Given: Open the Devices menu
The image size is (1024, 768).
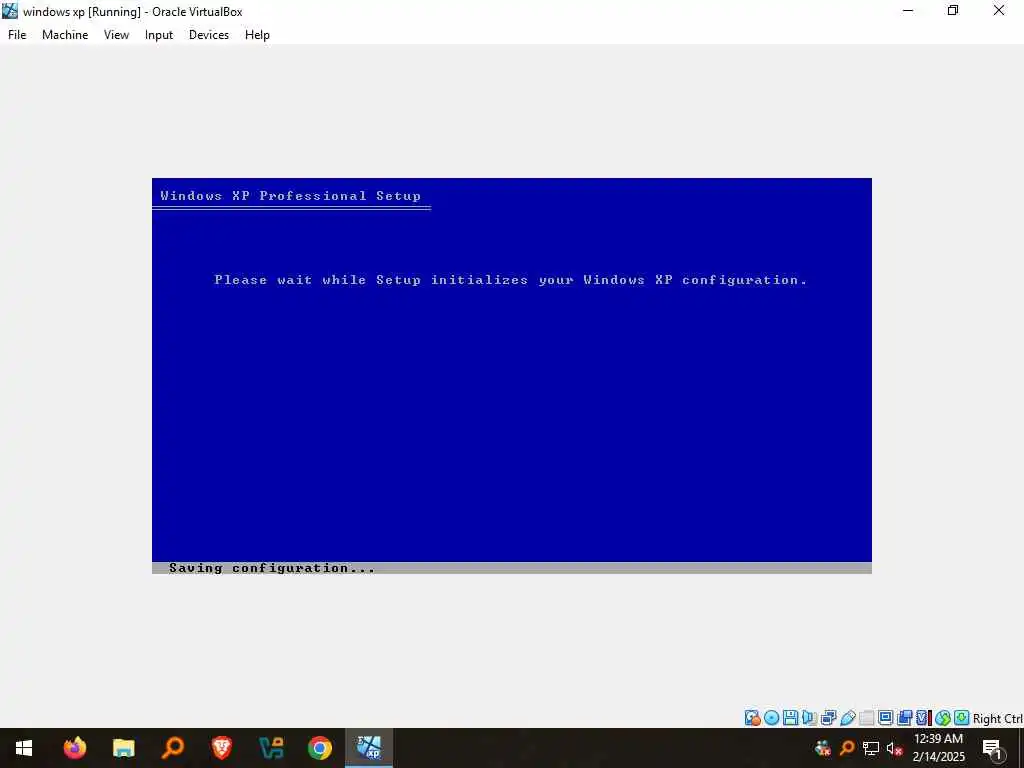Looking at the screenshot, I should click(x=208, y=35).
